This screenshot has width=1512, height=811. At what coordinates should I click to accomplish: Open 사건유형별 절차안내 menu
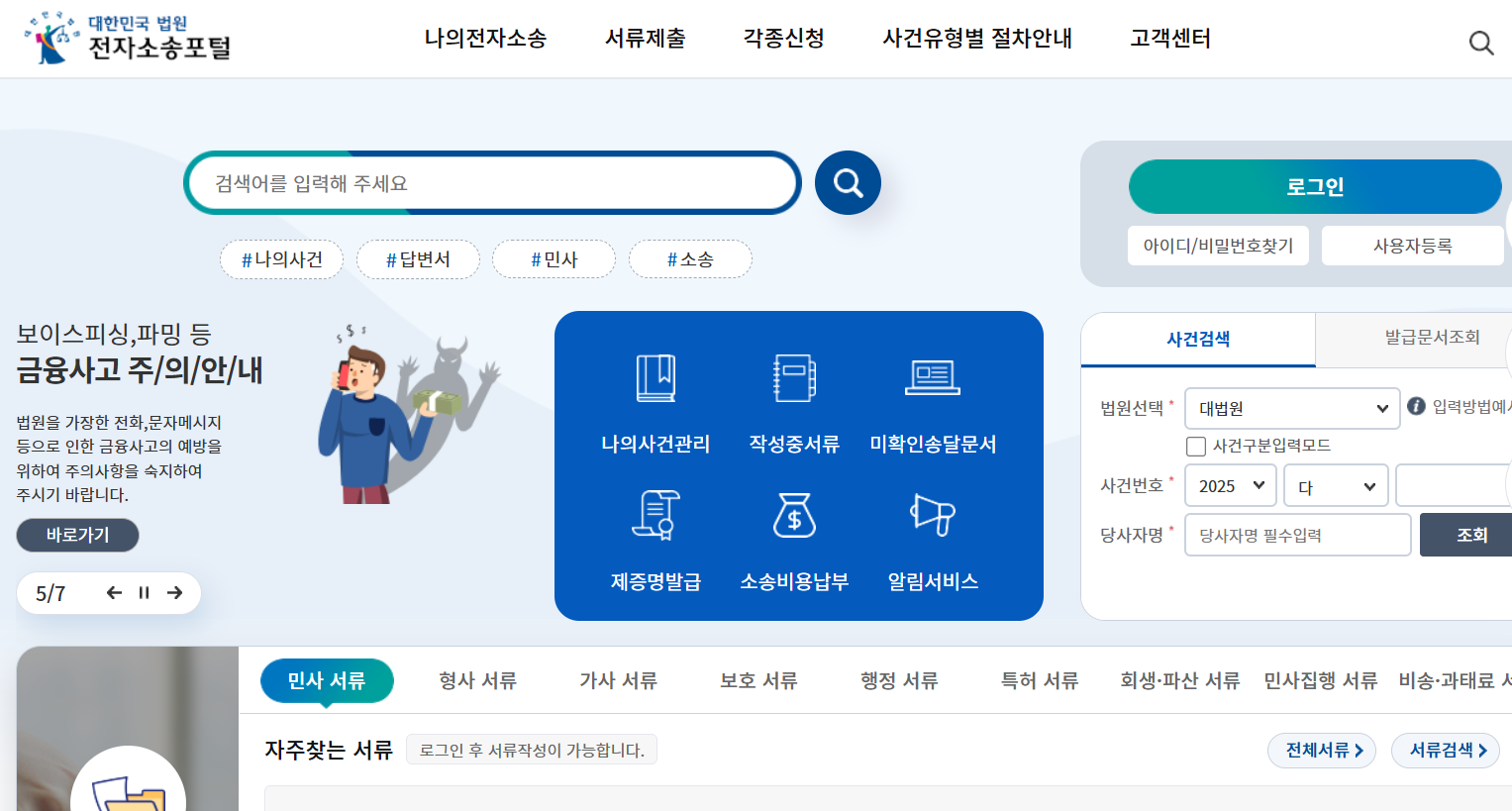click(x=977, y=39)
